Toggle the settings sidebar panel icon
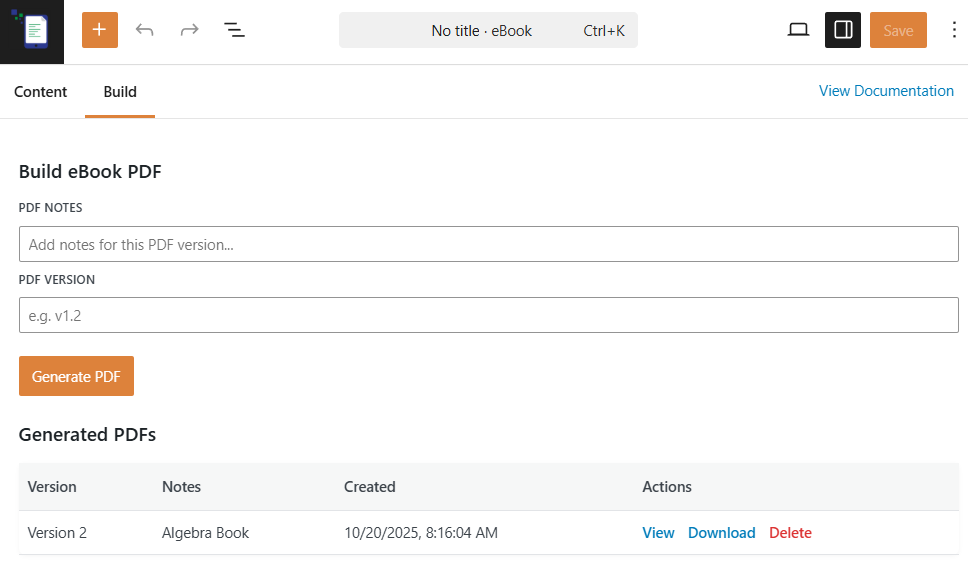 click(x=842, y=30)
